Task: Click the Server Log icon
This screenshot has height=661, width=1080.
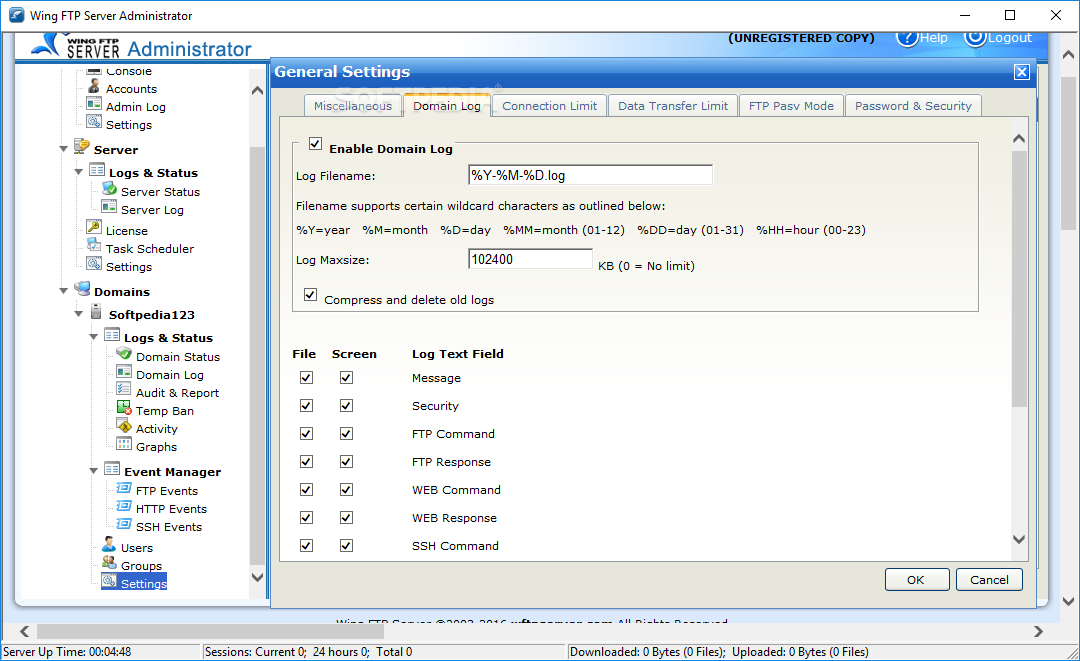Action: (109, 207)
